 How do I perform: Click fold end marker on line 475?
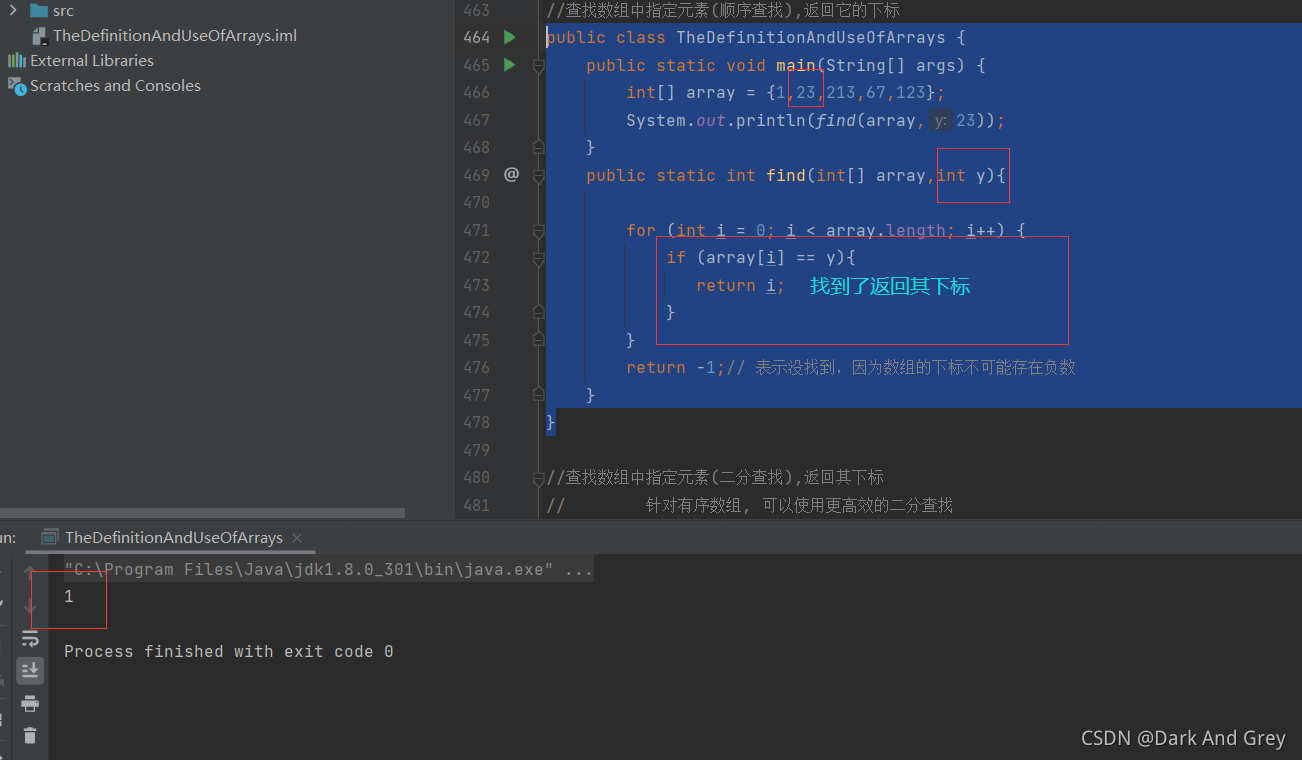pyautogui.click(x=538, y=340)
